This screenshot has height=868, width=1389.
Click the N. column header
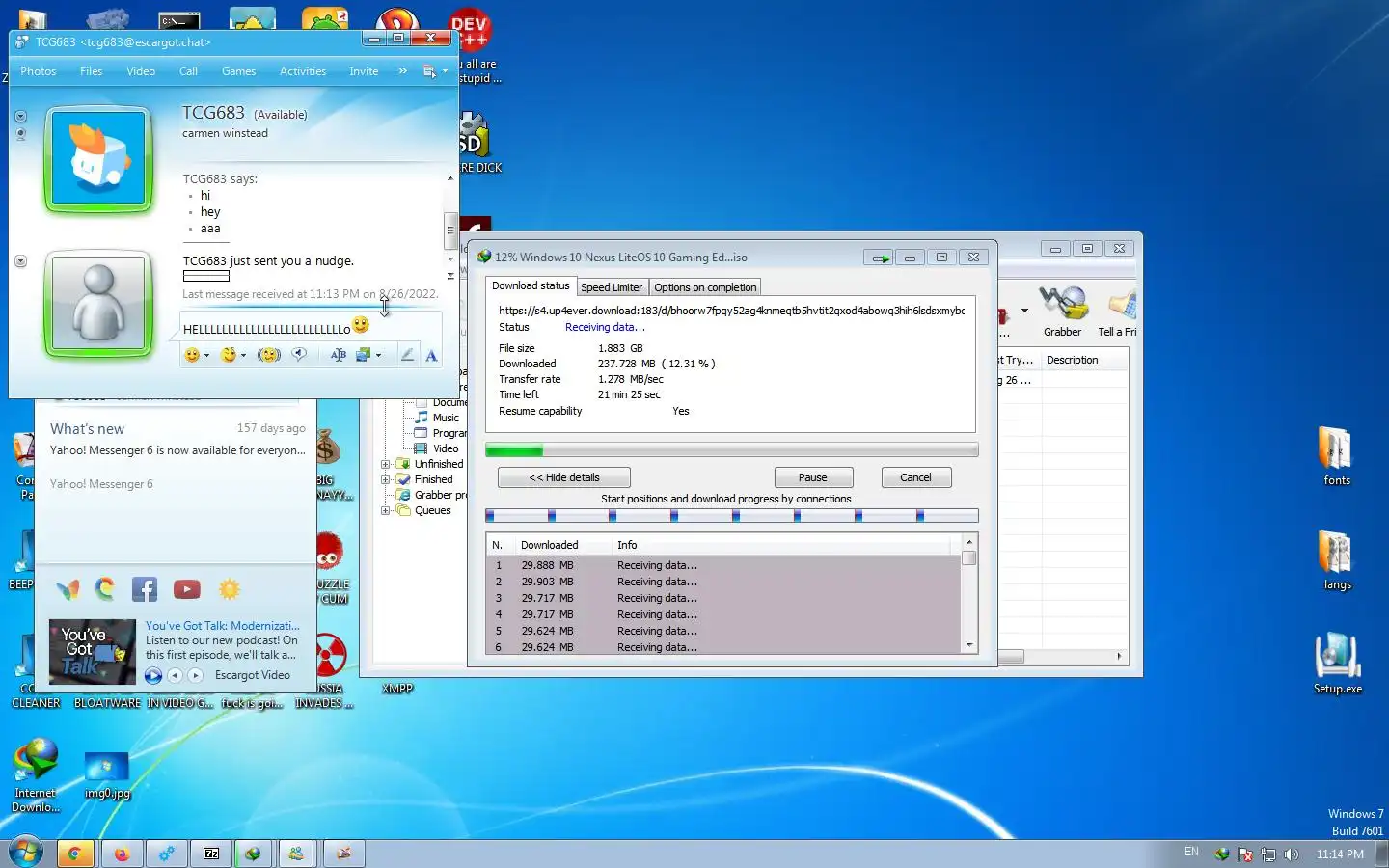pos(499,545)
